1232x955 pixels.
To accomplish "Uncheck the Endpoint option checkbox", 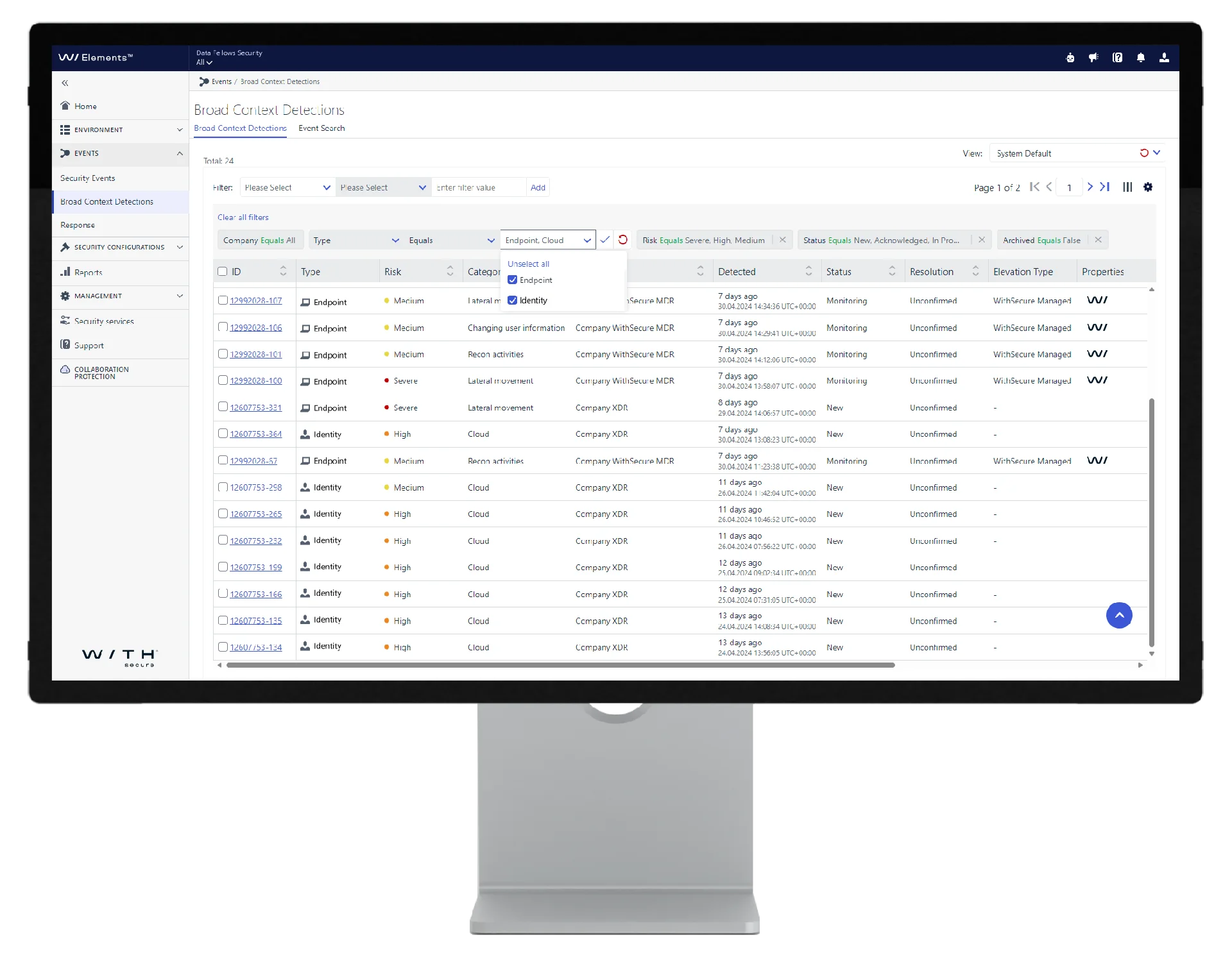I will pyautogui.click(x=512, y=280).
